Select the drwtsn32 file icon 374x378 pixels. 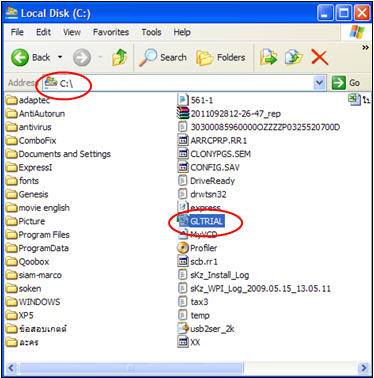pos(182,194)
